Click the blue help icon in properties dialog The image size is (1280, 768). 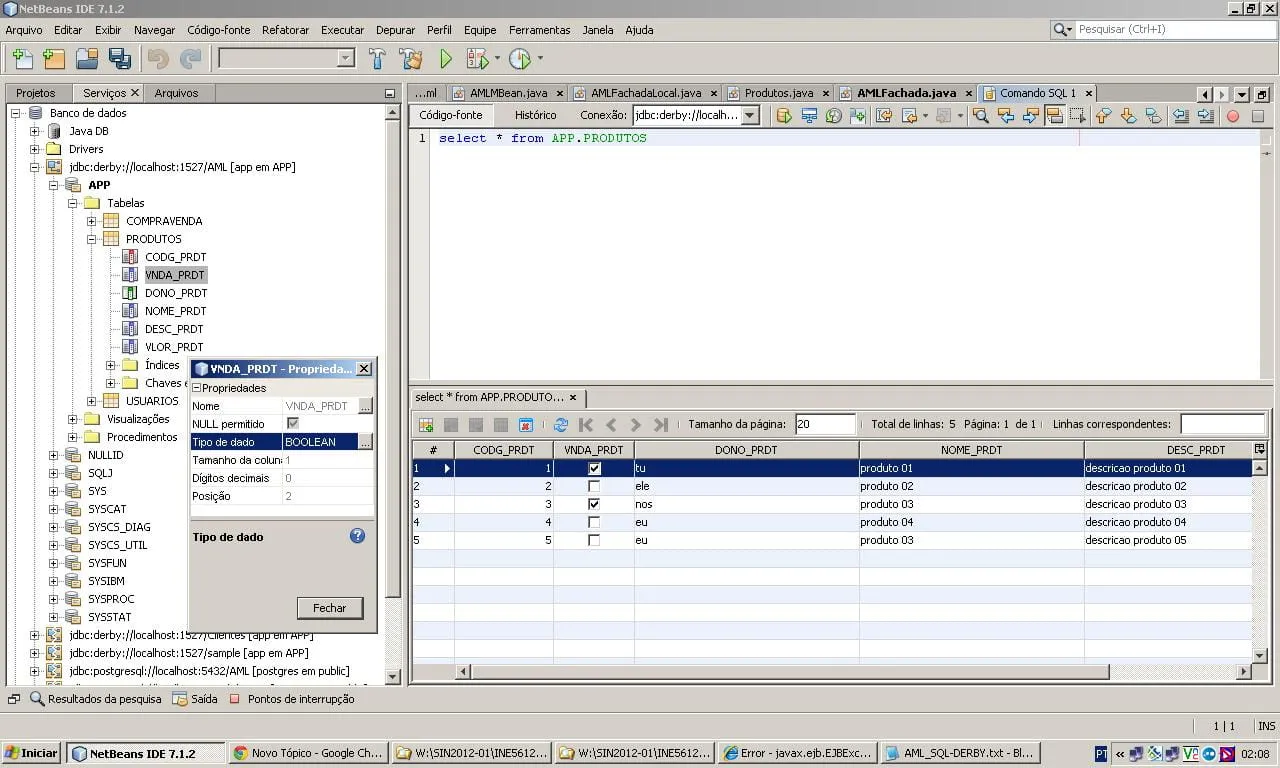click(x=357, y=536)
